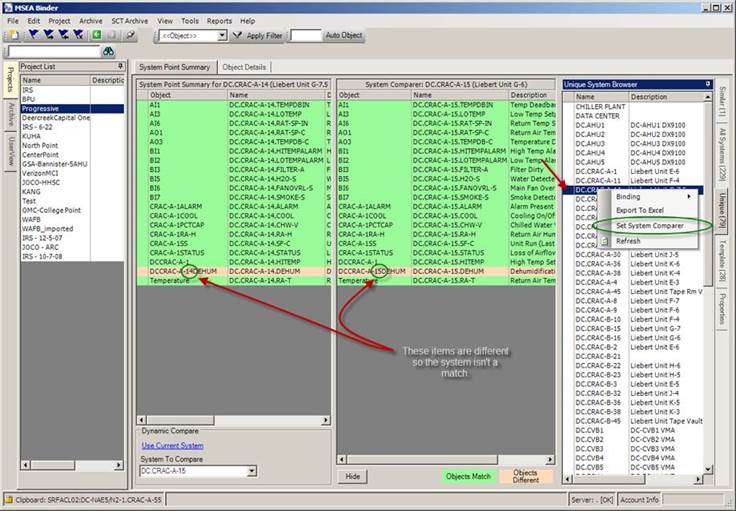Open the Object filter dropdown
Screen dimensions: 736x511
pyautogui.click(x=222, y=36)
